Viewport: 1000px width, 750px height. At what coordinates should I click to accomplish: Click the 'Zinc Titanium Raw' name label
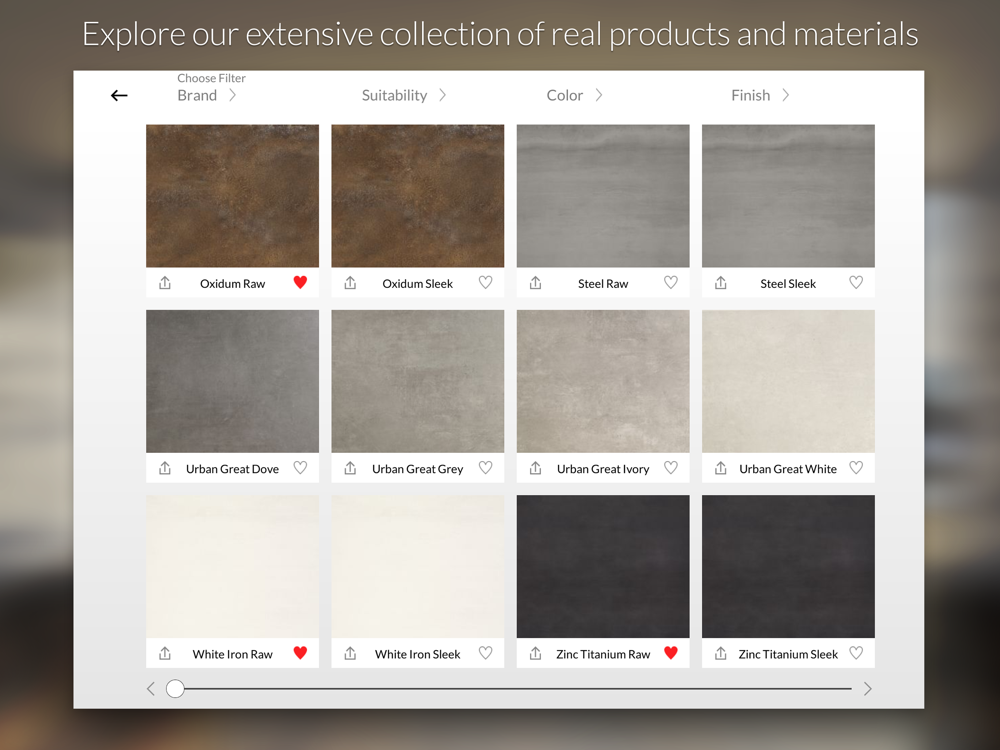click(x=603, y=654)
